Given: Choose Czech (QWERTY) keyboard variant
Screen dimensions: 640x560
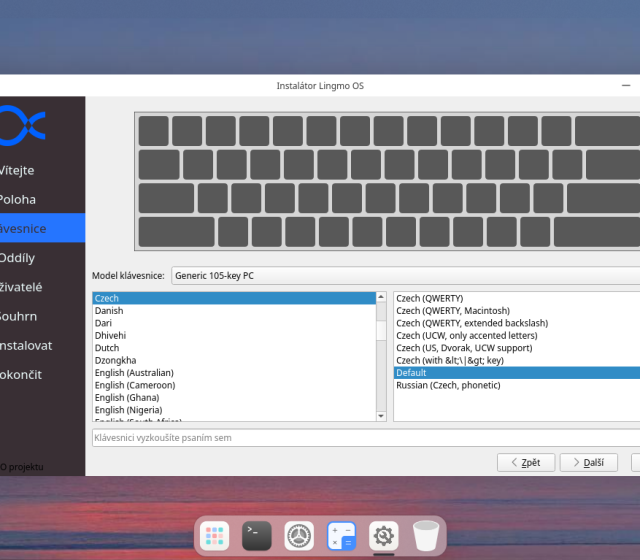Looking at the screenshot, I should [x=429, y=298].
